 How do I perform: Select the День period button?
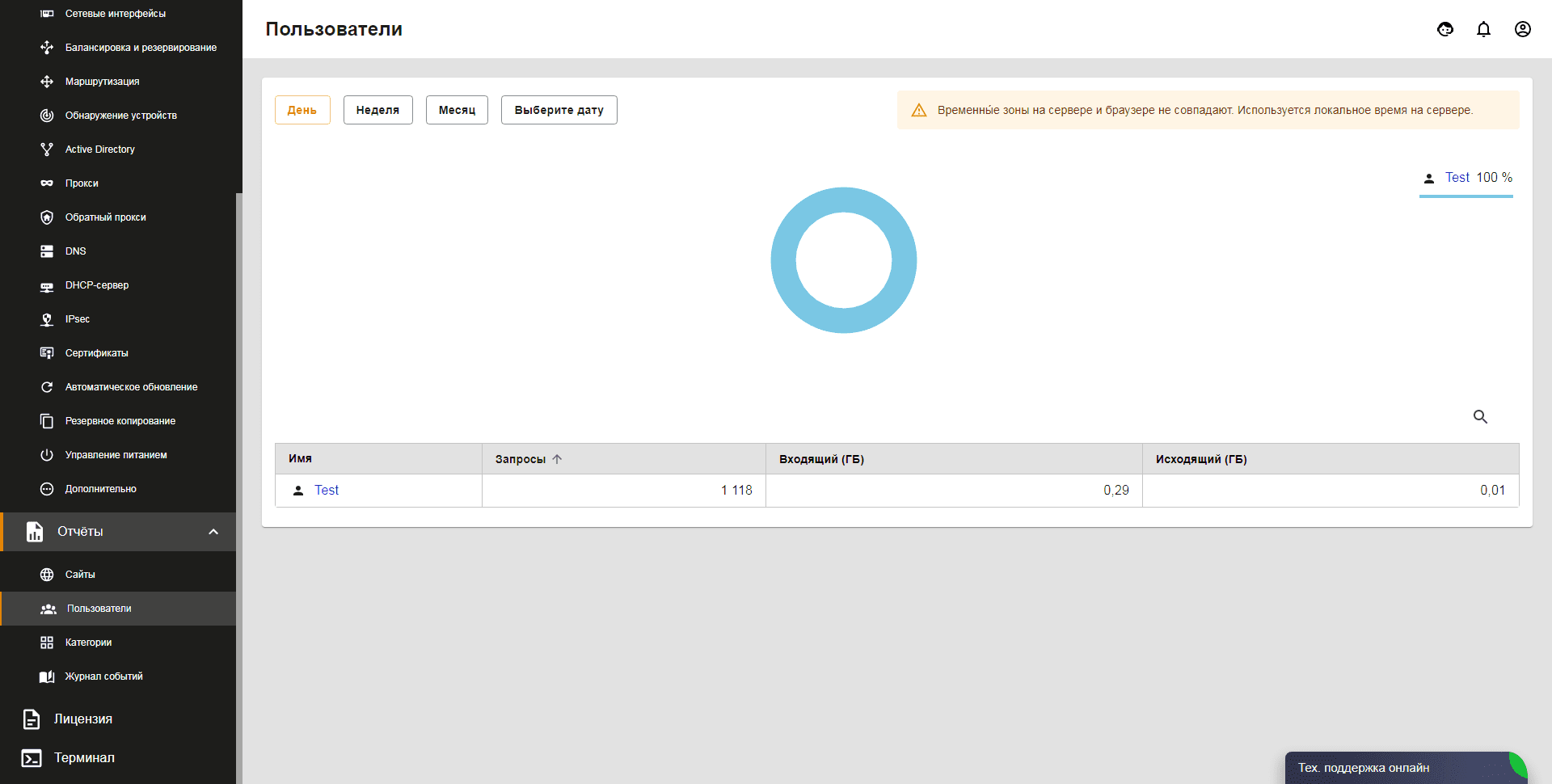click(x=302, y=110)
